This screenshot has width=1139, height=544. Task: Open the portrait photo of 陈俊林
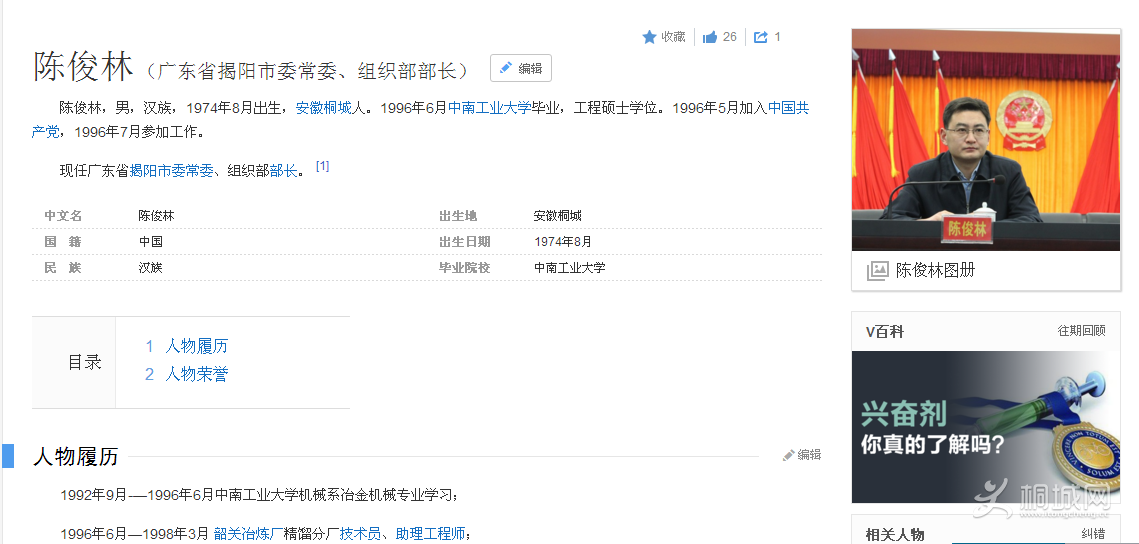(985, 140)
